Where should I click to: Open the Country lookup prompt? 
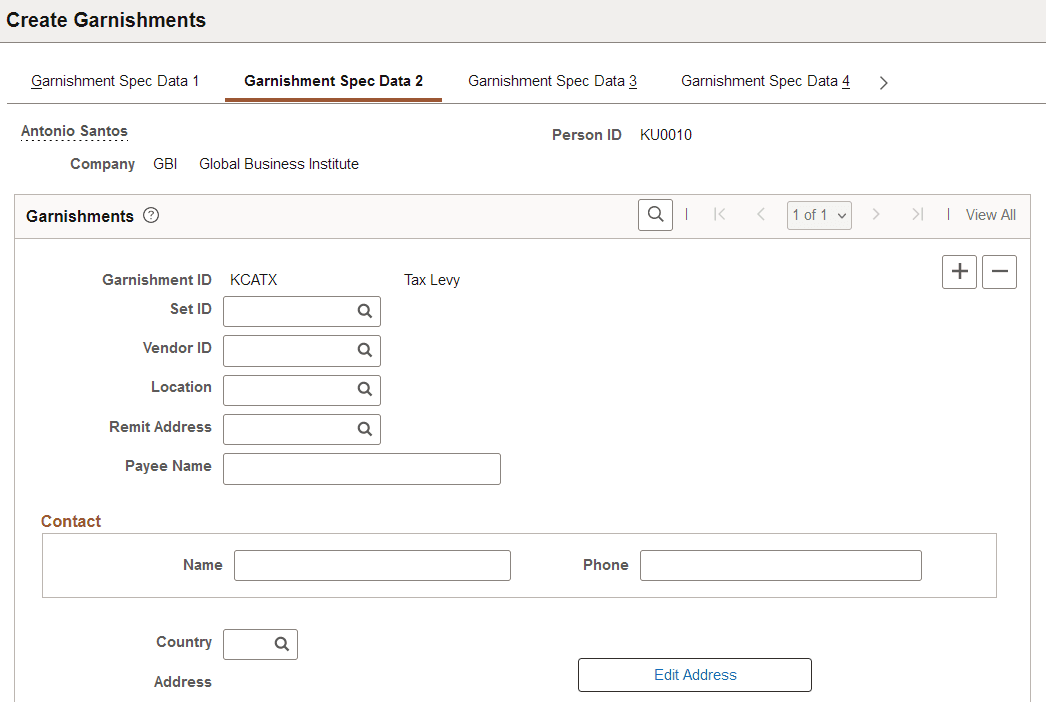pyautogui.click(x=281, y=644)
